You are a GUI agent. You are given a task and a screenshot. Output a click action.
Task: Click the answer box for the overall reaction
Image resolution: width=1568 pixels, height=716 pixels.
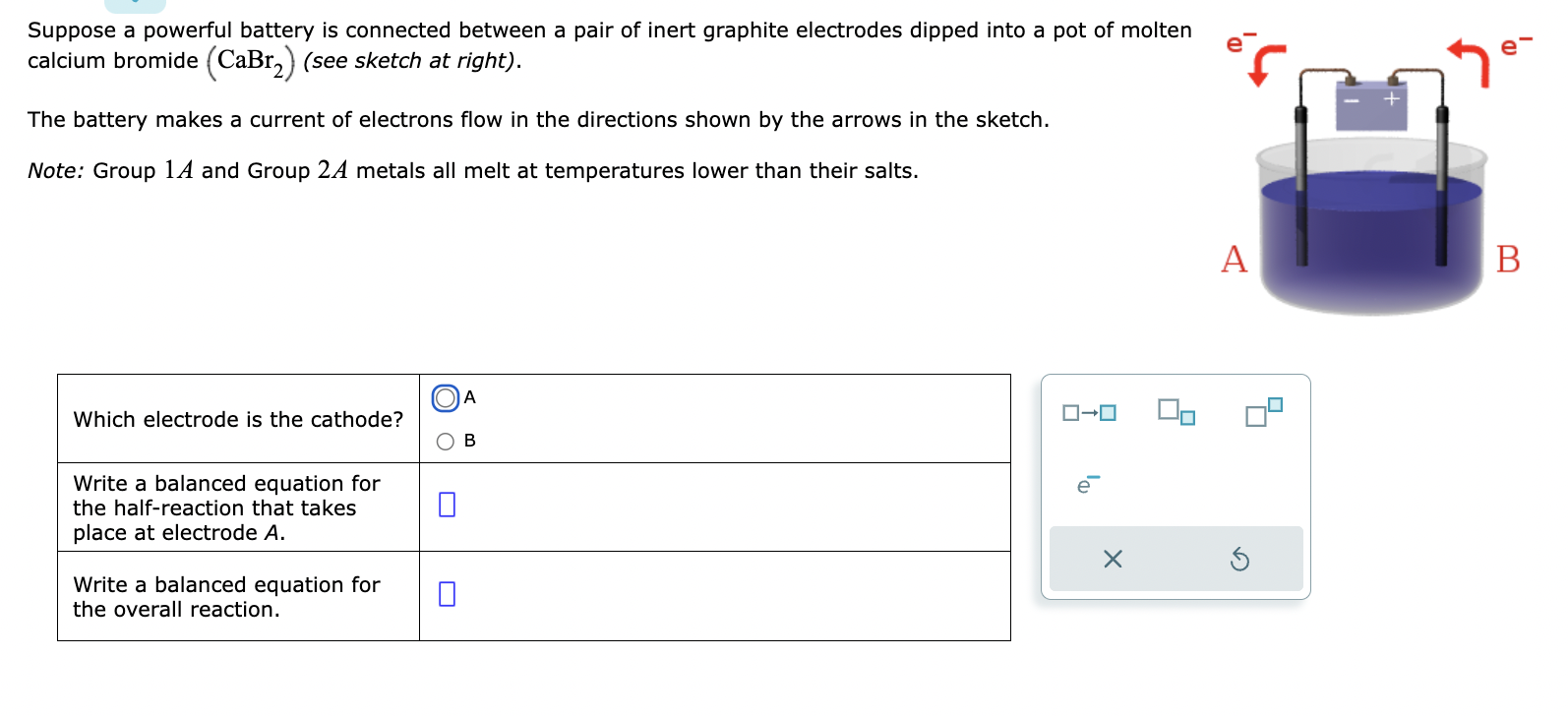[449, 593]
